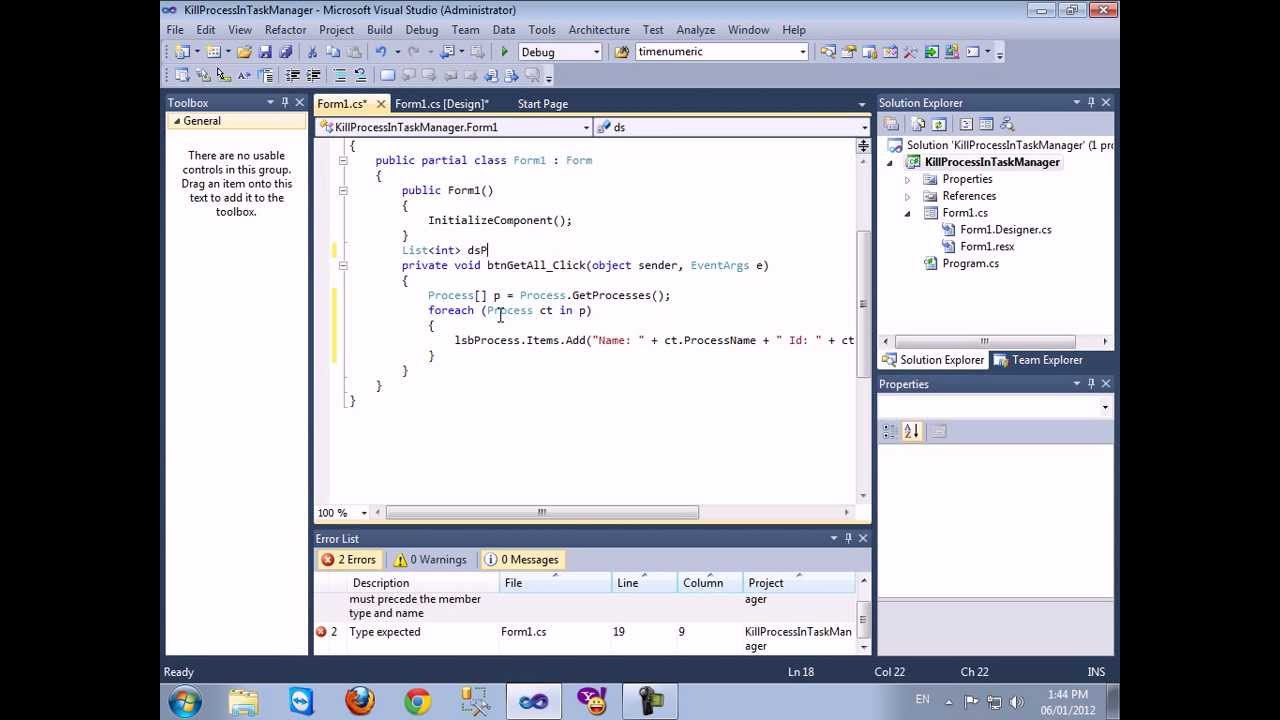This screenshot has height=720, width=1280.
Task: Toggle the 0 Warnings filter
Action: 430,560
